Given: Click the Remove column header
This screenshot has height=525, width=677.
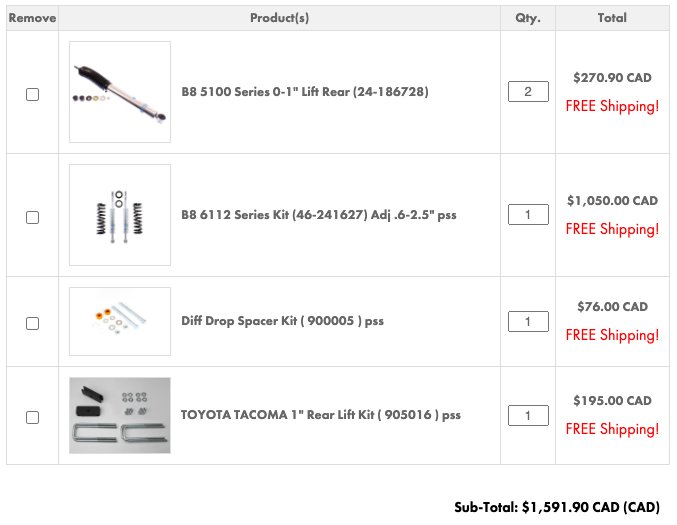Looking at the screenshot, I should point(32,18).
